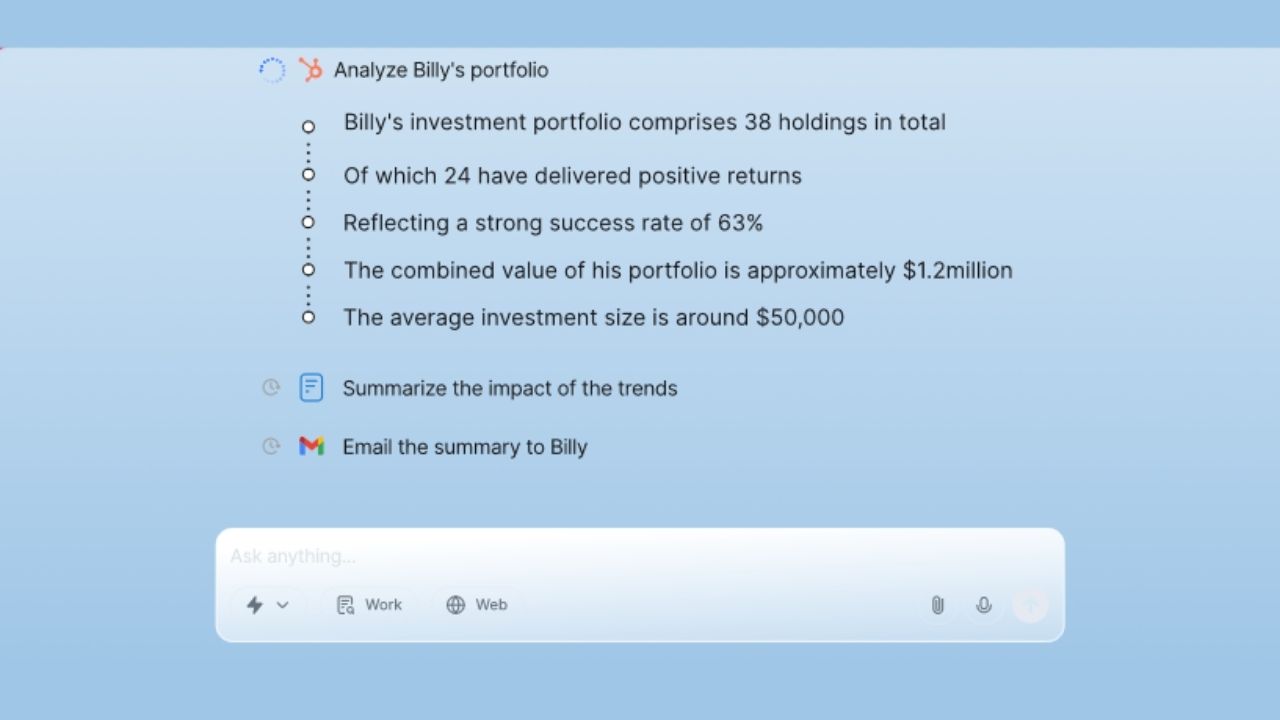Click the HubSpot icon beside Analyze Billy's portfolio
Image resolution: width=1280 pixels, height=720 pixels.
coord(311,70)
